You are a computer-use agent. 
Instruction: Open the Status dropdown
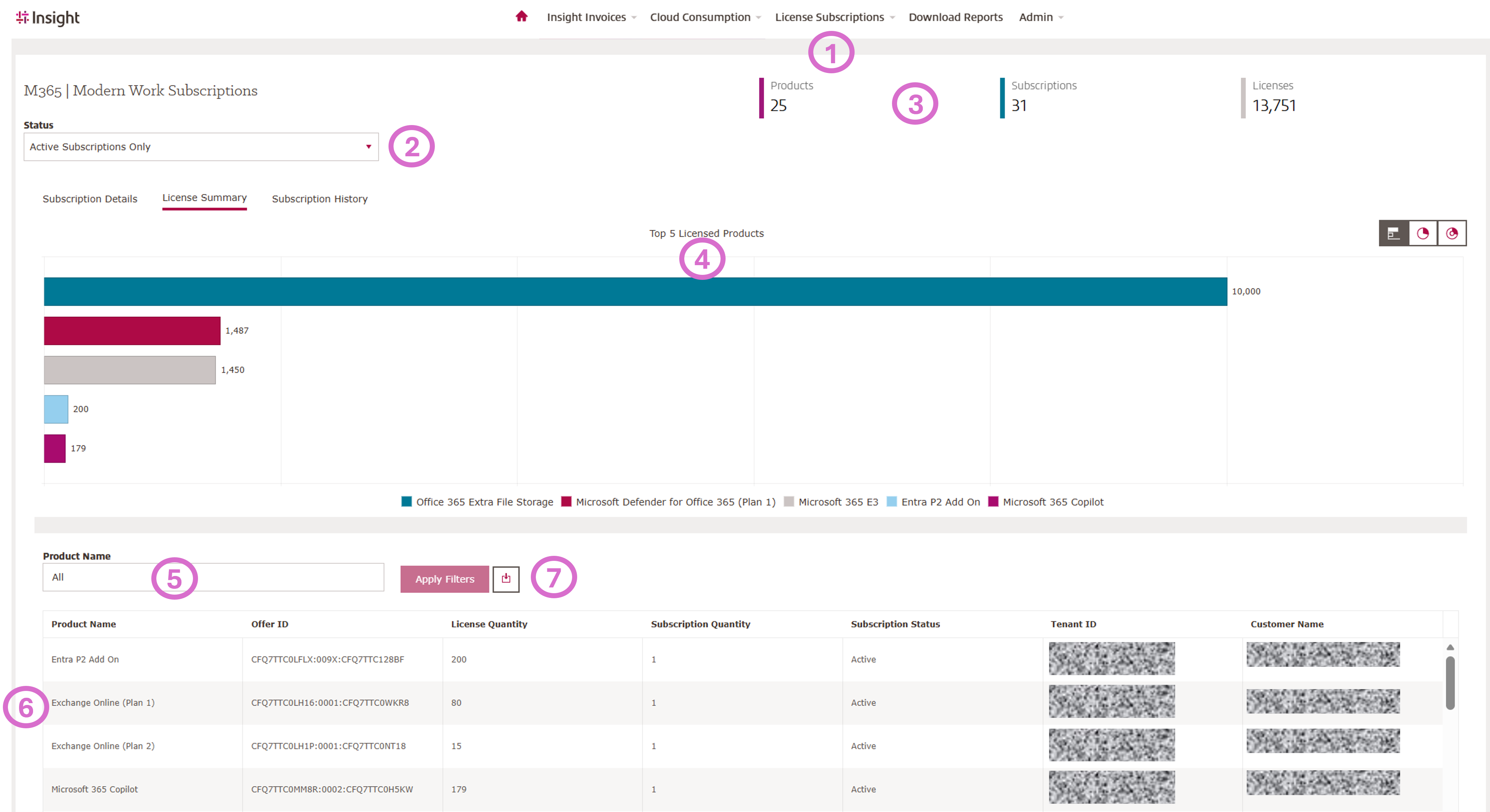tap(201, 147)
